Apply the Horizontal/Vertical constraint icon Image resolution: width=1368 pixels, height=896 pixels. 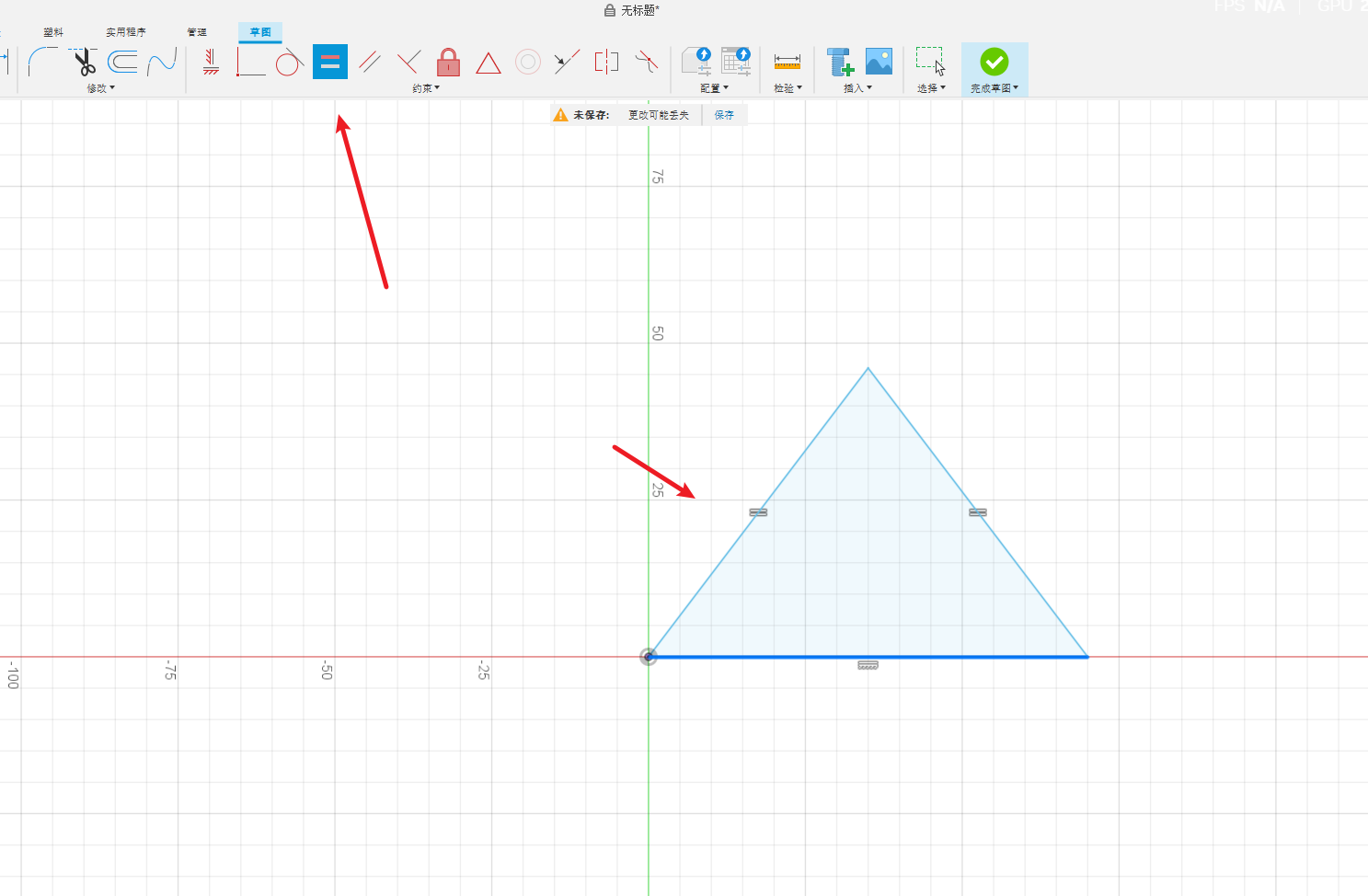point(211,62)
